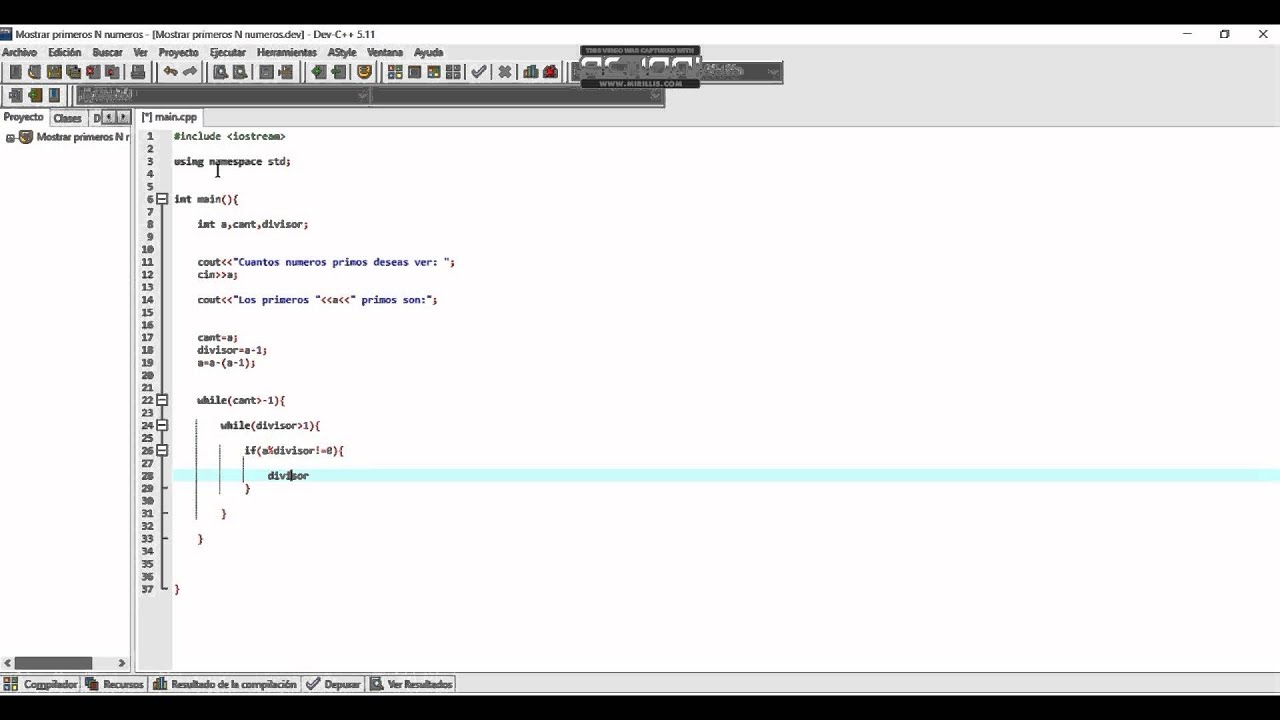The width and height of the screenshot is (1280, 720).
Task: Run the program via toolbar icon
Action: point(414,72)
